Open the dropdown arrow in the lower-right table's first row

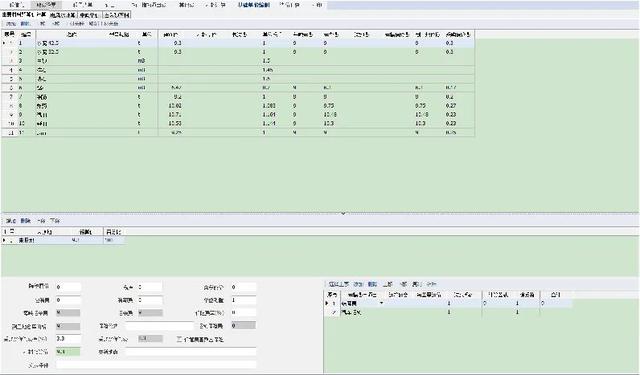coord(381,303)
